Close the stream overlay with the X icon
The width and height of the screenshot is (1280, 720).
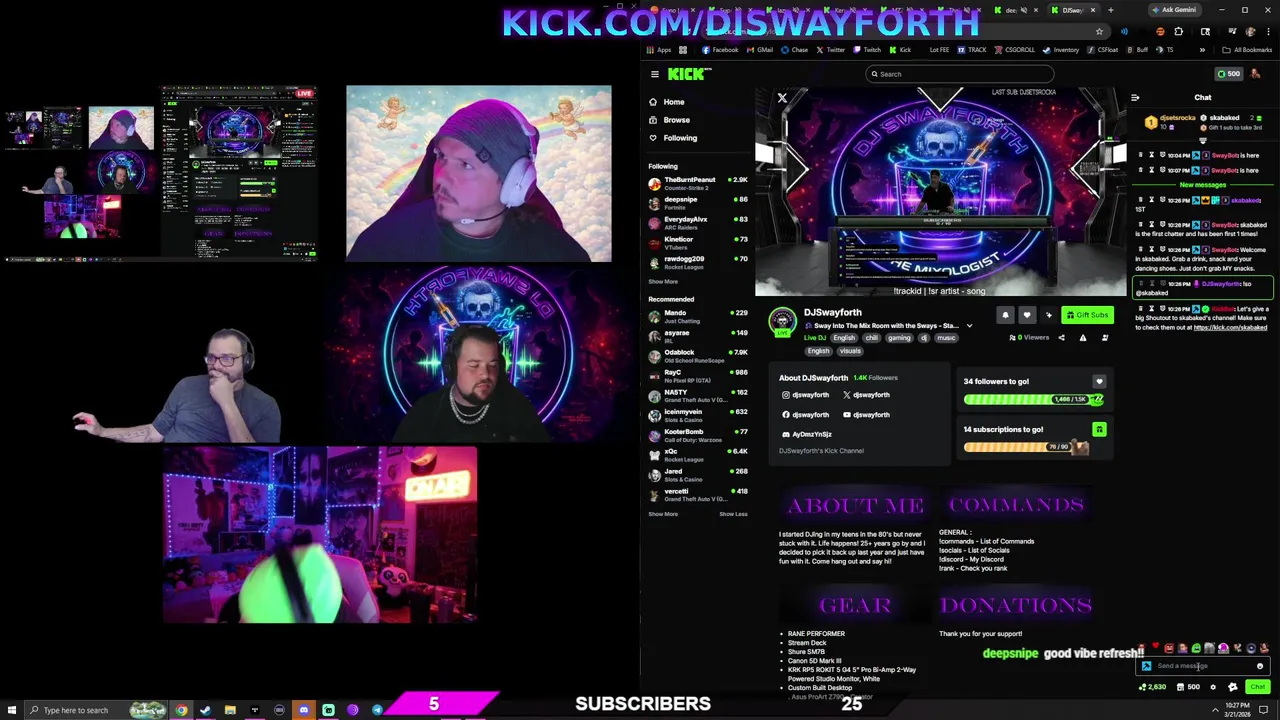[782, 98]
